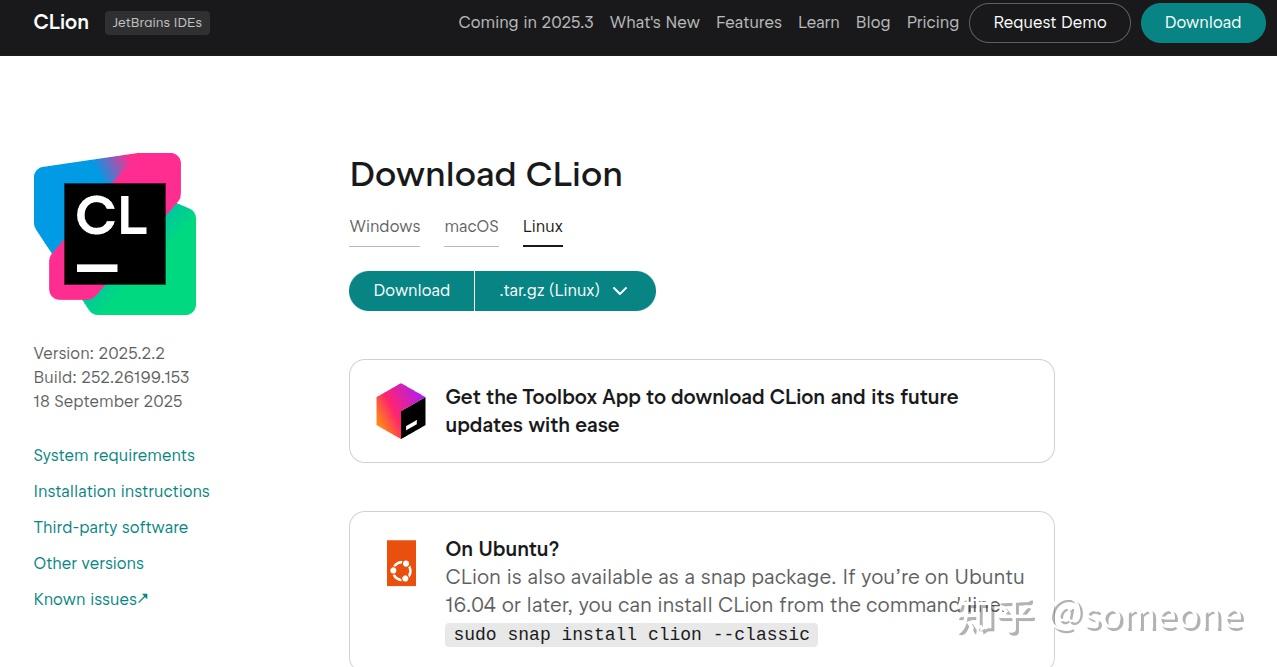Click the JetBrains IDEs badge

(x=157, y=22)
